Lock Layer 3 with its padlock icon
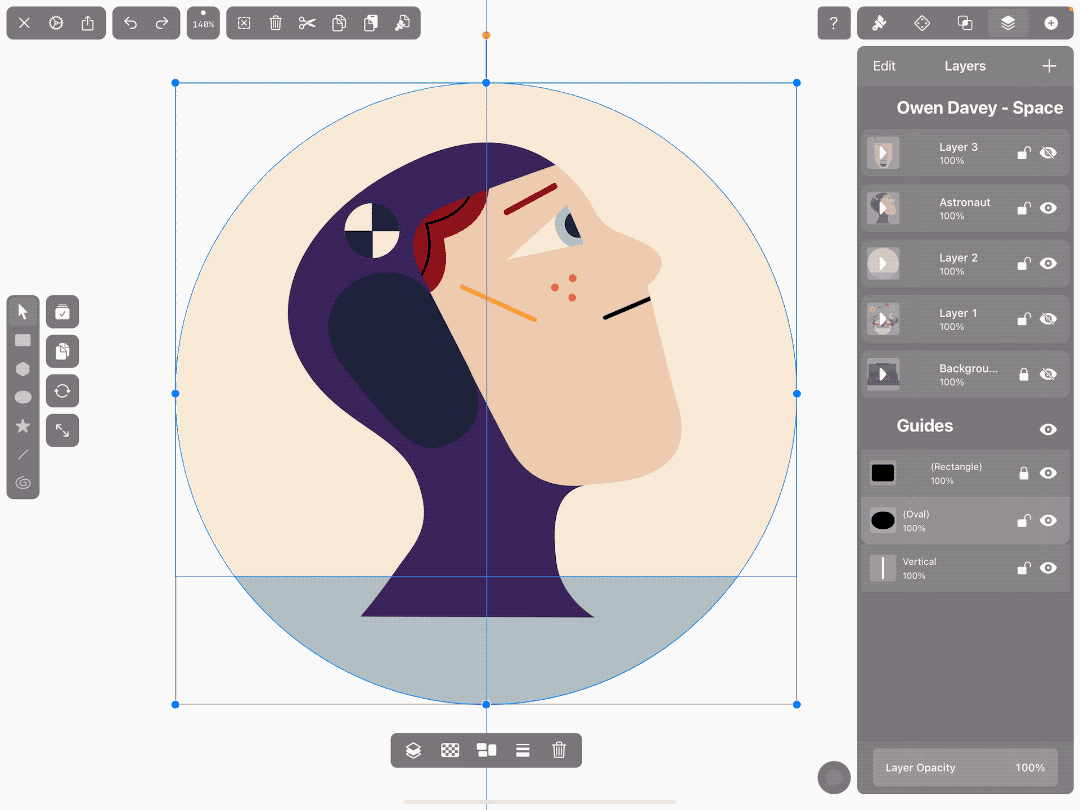This screenshot has height=810, width=1080. coord(1024,153)
